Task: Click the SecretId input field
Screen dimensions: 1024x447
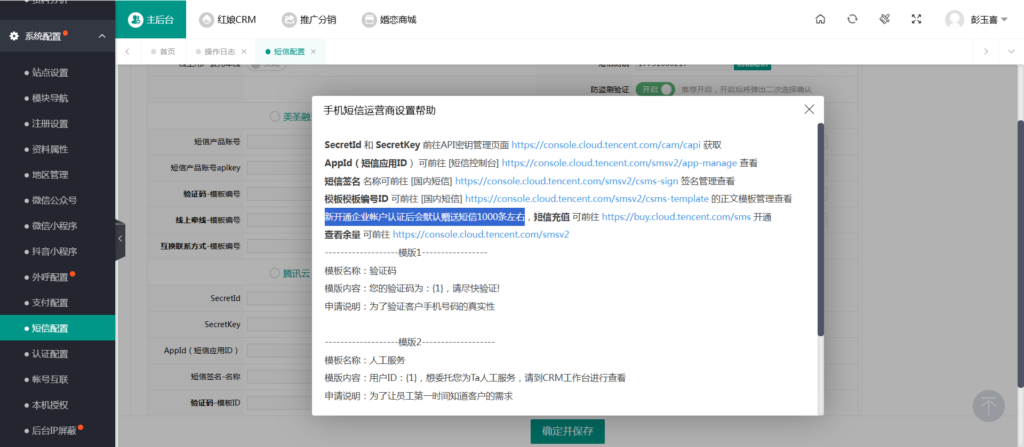Action: (280, 299)
